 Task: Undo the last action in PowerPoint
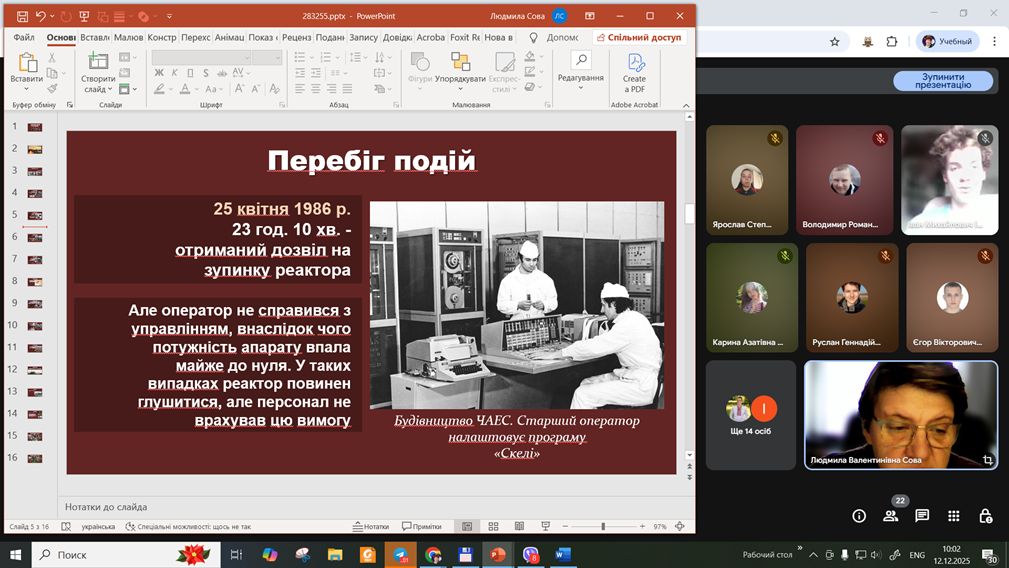[41, 16]
